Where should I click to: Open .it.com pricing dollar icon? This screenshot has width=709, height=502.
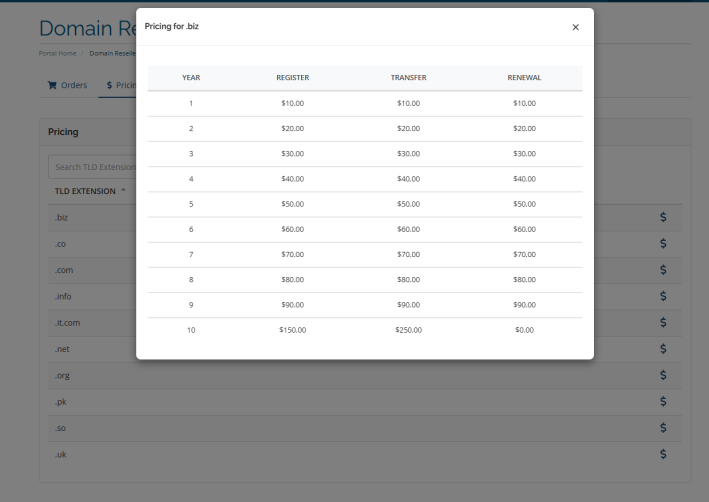pos(663,322)
